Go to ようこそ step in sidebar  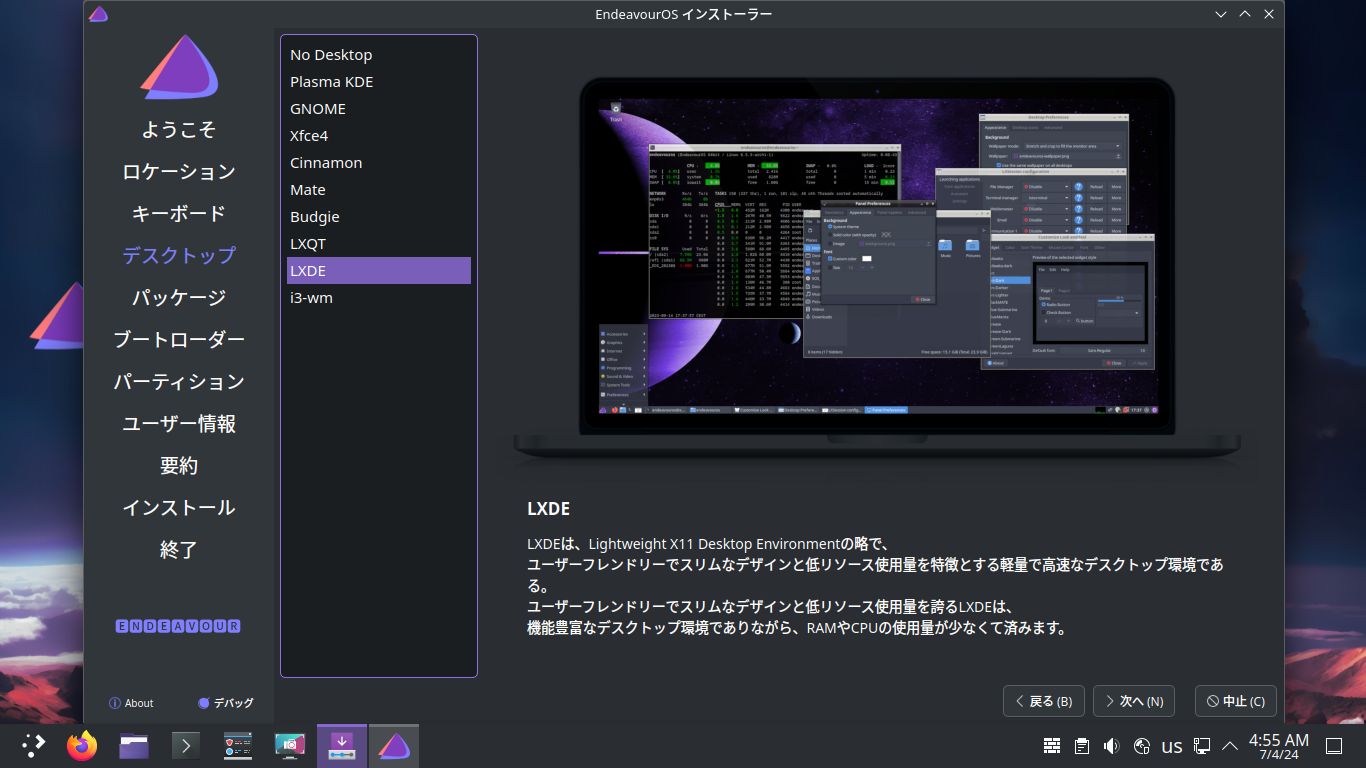[x=179, y=130]
